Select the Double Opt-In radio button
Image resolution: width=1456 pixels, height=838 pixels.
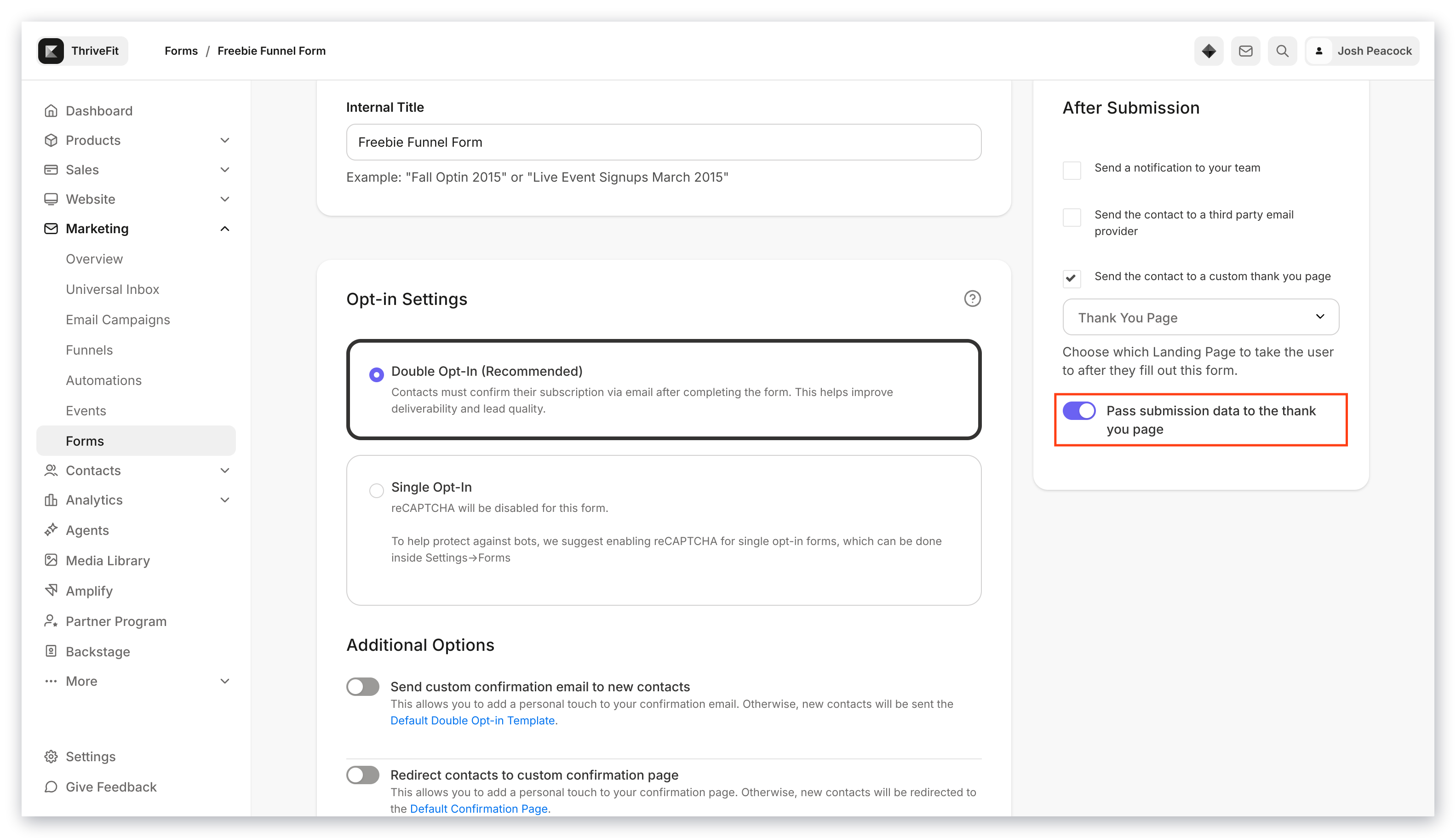coord(376,375)
